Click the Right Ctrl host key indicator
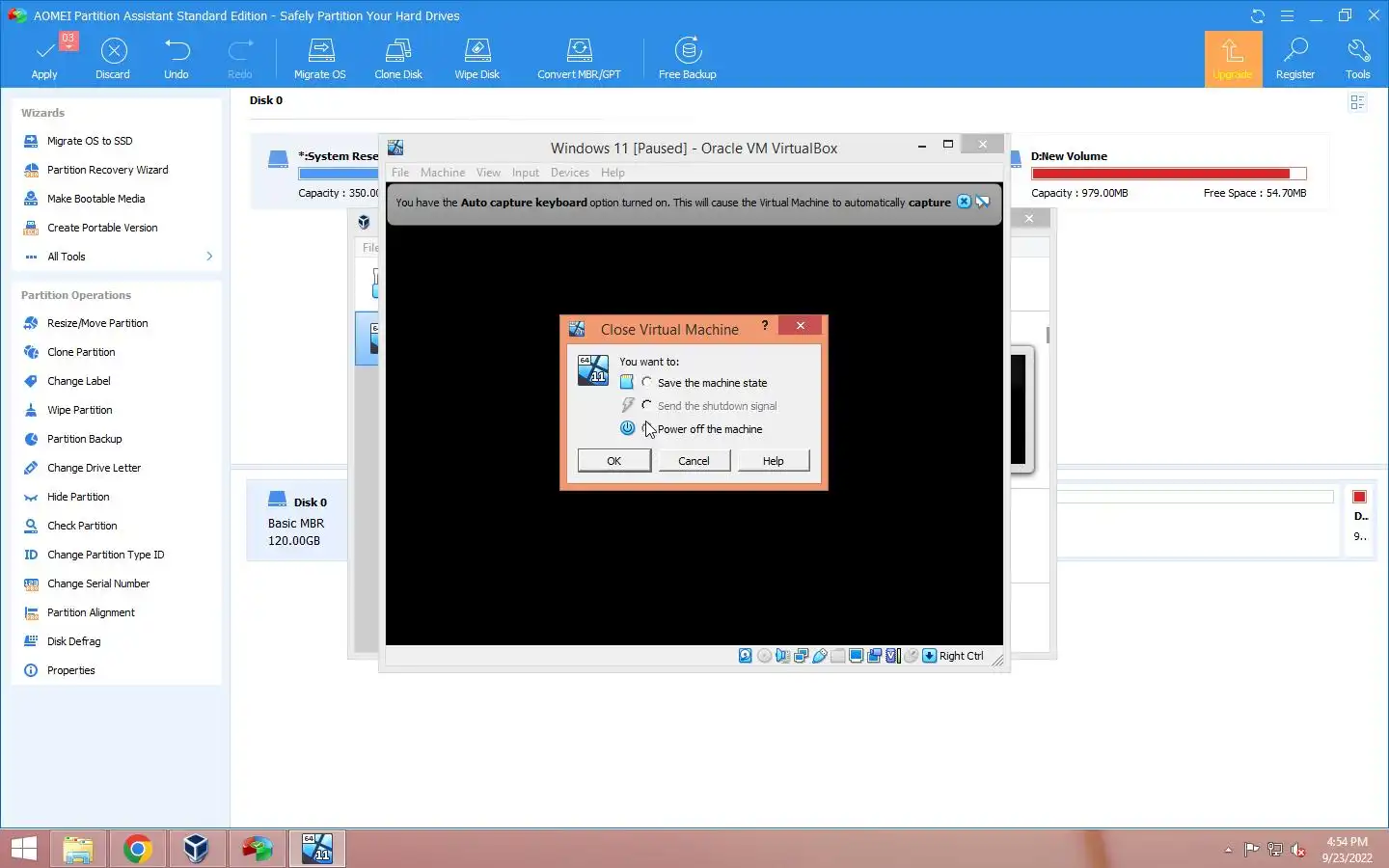 click(962, 656)
